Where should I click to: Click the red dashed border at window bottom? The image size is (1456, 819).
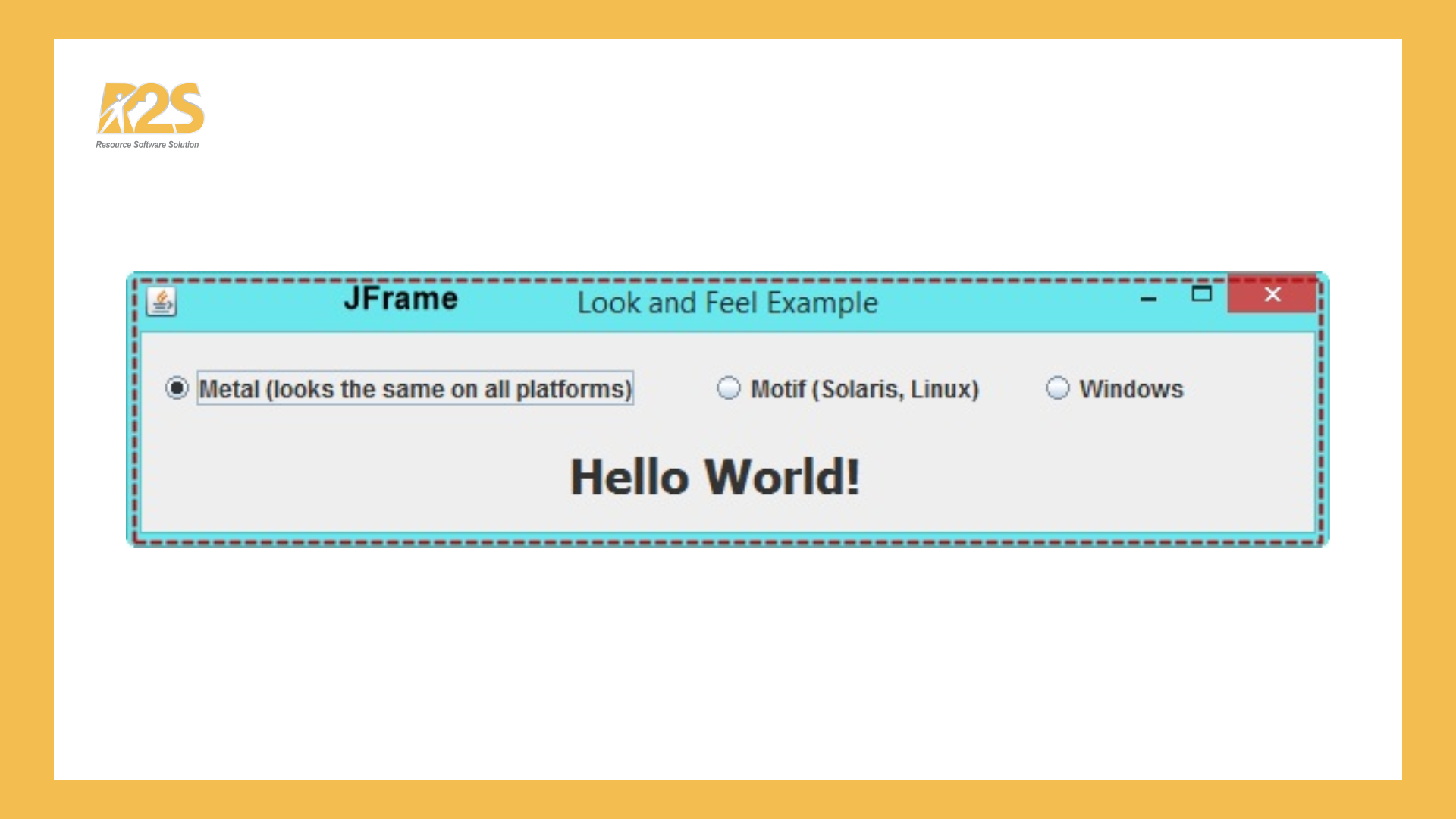click(728, 542)
